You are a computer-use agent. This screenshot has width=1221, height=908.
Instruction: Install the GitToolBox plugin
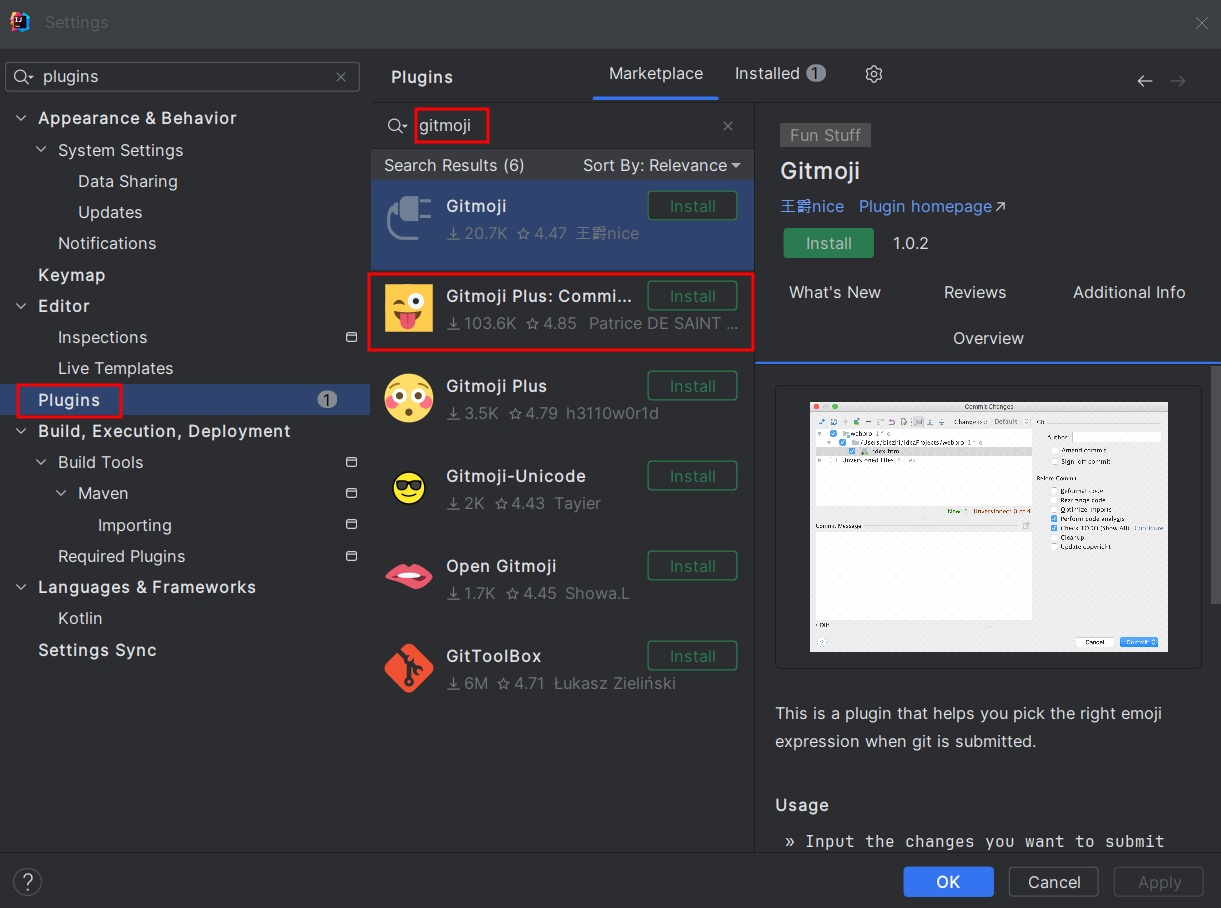click(x=693, y=656)
